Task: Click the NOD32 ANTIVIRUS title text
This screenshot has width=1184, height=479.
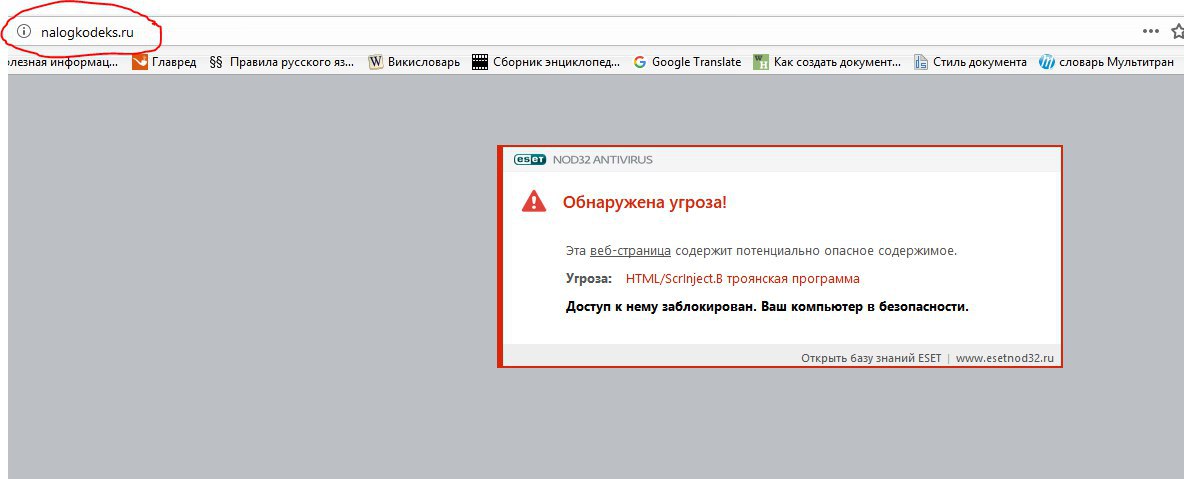Action: pyautogui.click(x=602, y=159)
